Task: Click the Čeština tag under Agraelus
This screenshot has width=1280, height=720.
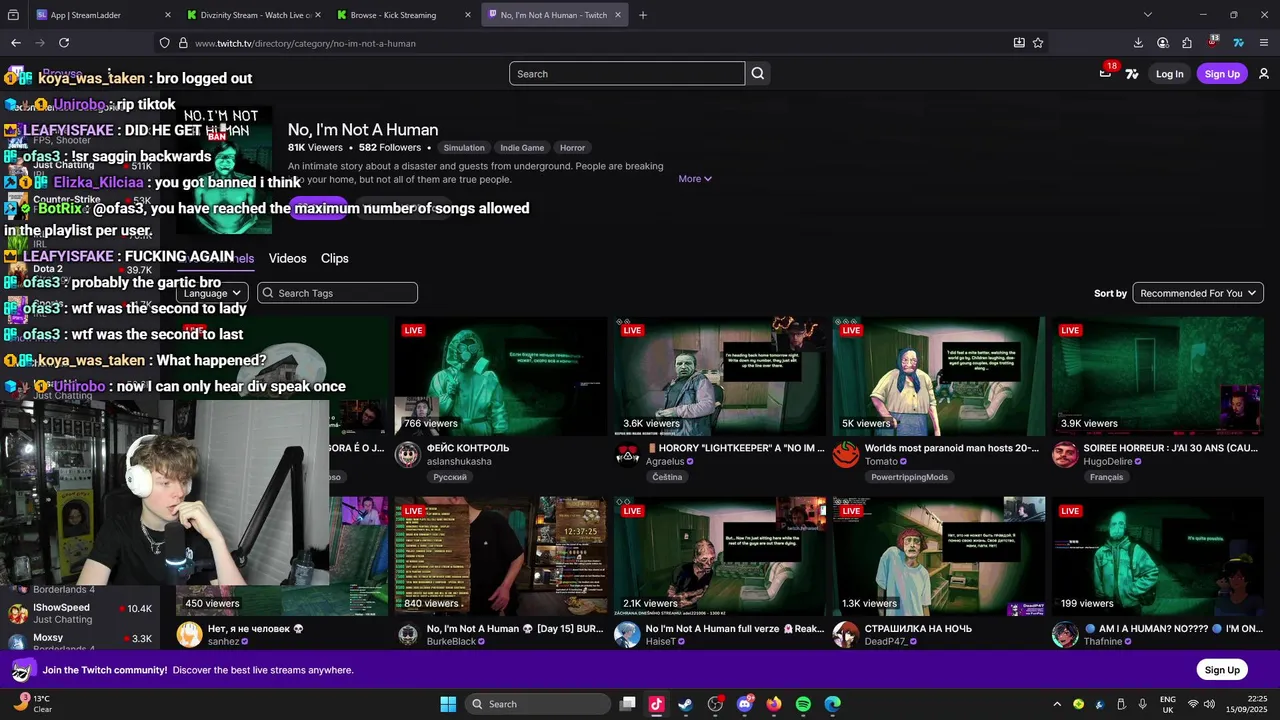Action: pyautogui.click(x=667, y=477)
